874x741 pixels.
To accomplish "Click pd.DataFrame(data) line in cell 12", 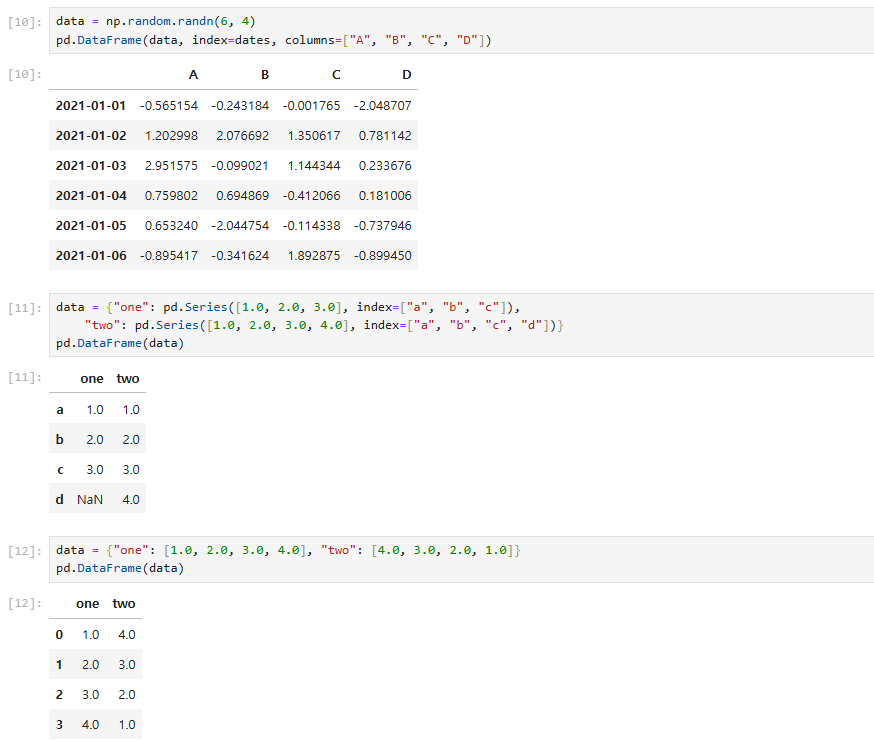I will (120, 569).
